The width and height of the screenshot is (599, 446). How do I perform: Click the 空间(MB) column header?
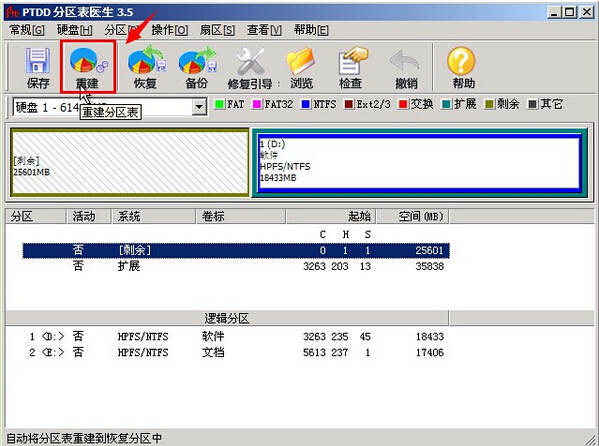413,216
